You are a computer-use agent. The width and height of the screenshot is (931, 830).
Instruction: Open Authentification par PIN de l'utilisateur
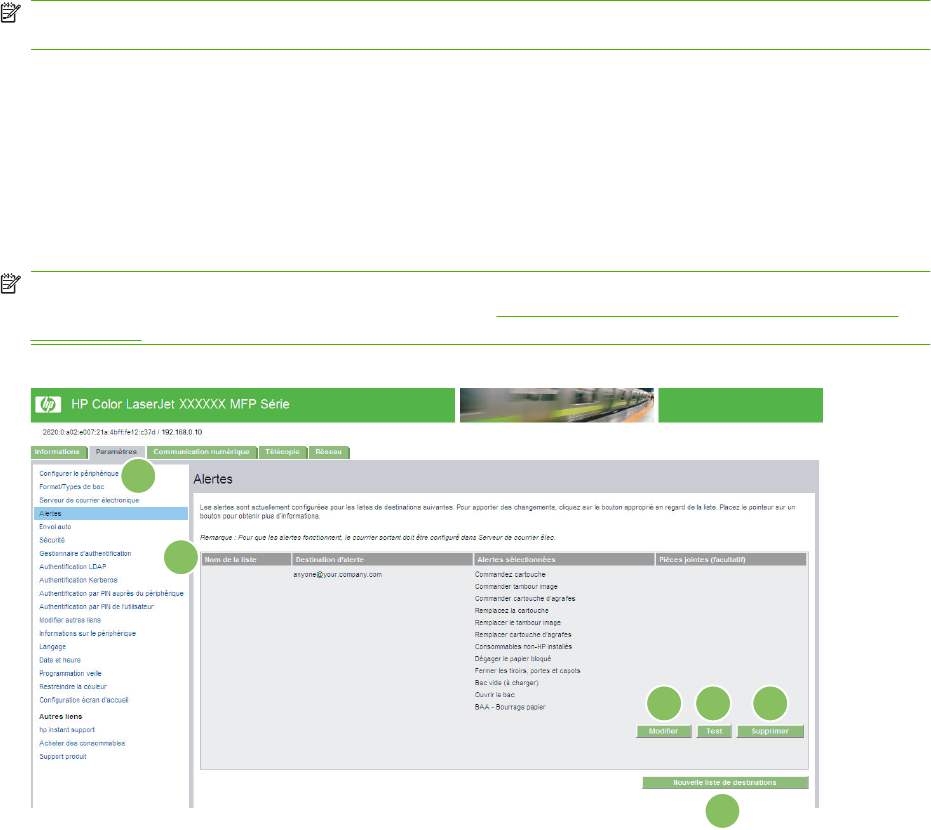click(97, 607)
